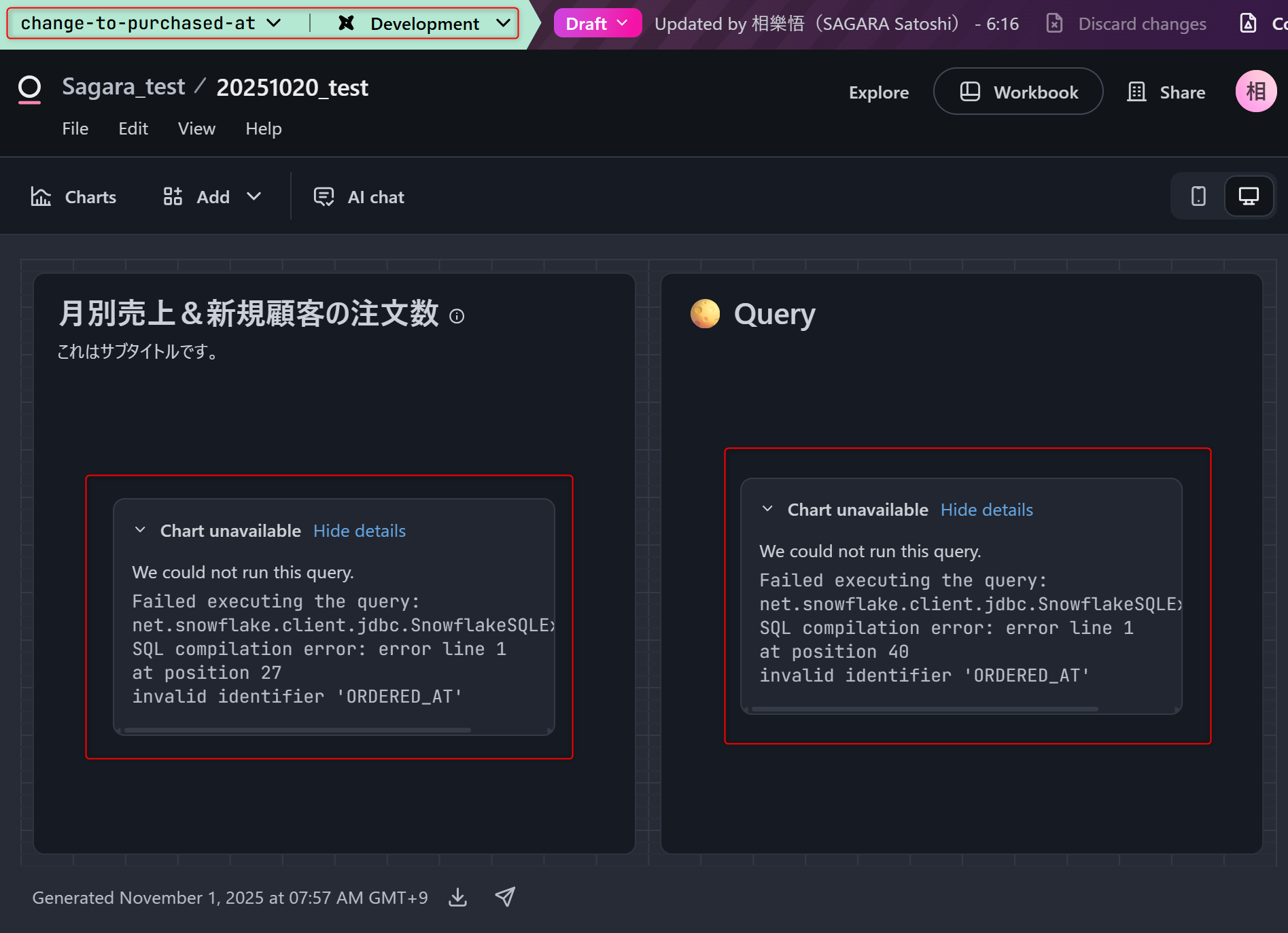Open the Charts panel

(x=73, y=197)
